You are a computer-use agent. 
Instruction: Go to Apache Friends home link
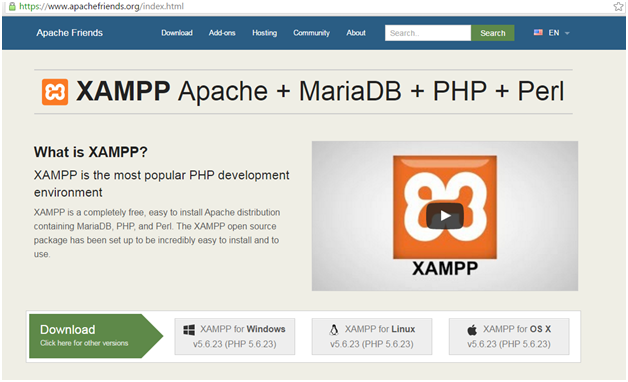tap(69, 33)
